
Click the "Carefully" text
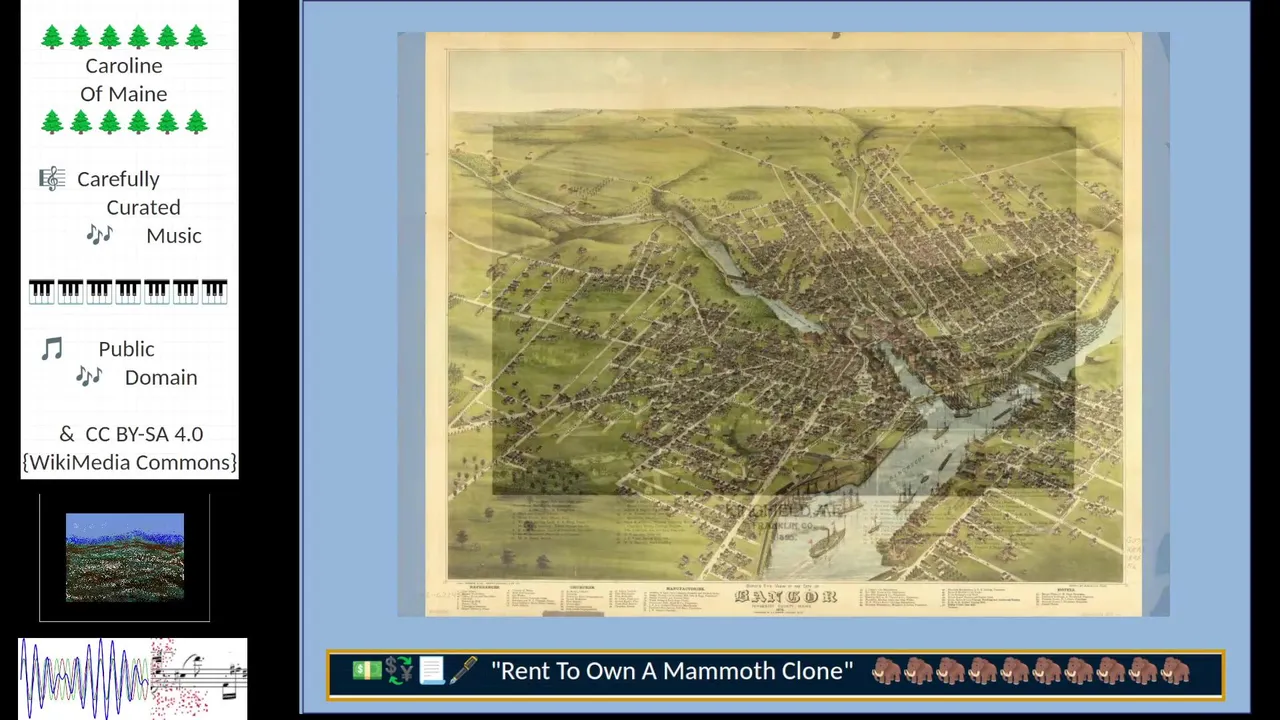point(118,179)
